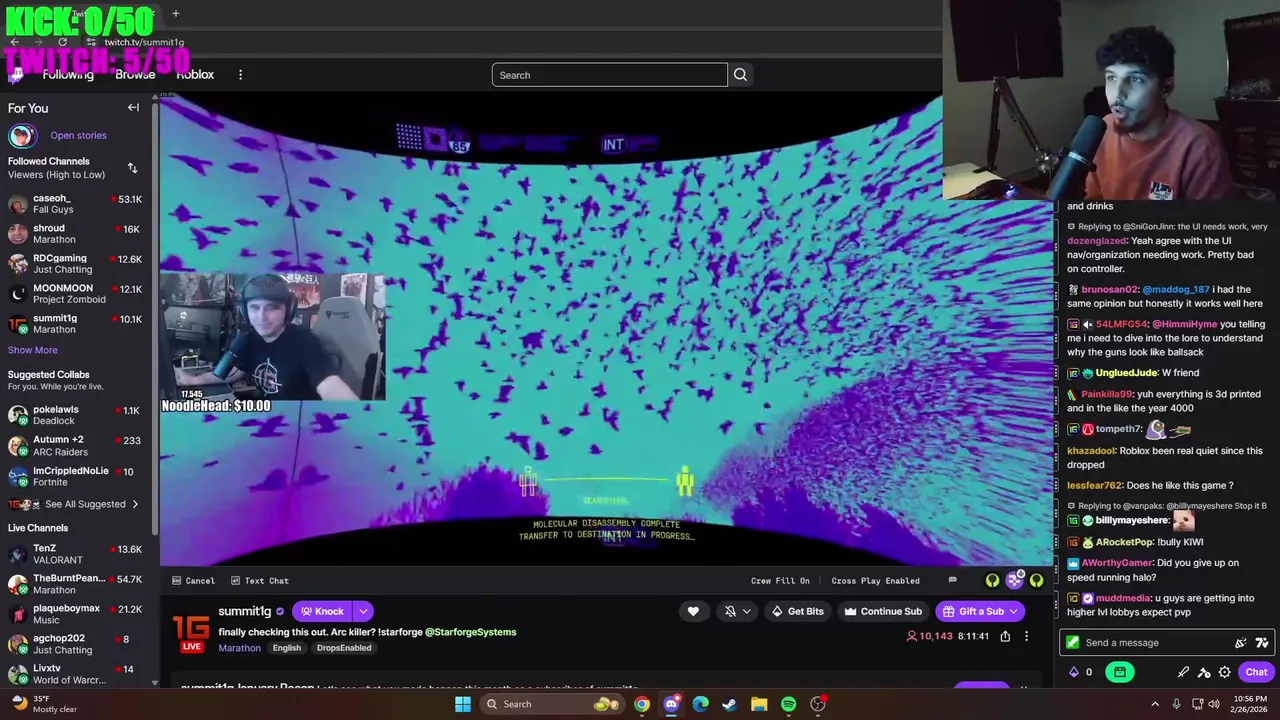Follow summit1g with the heart icon
The height and width of the screenshot is (720, 1280).
[x=693, y=611]
